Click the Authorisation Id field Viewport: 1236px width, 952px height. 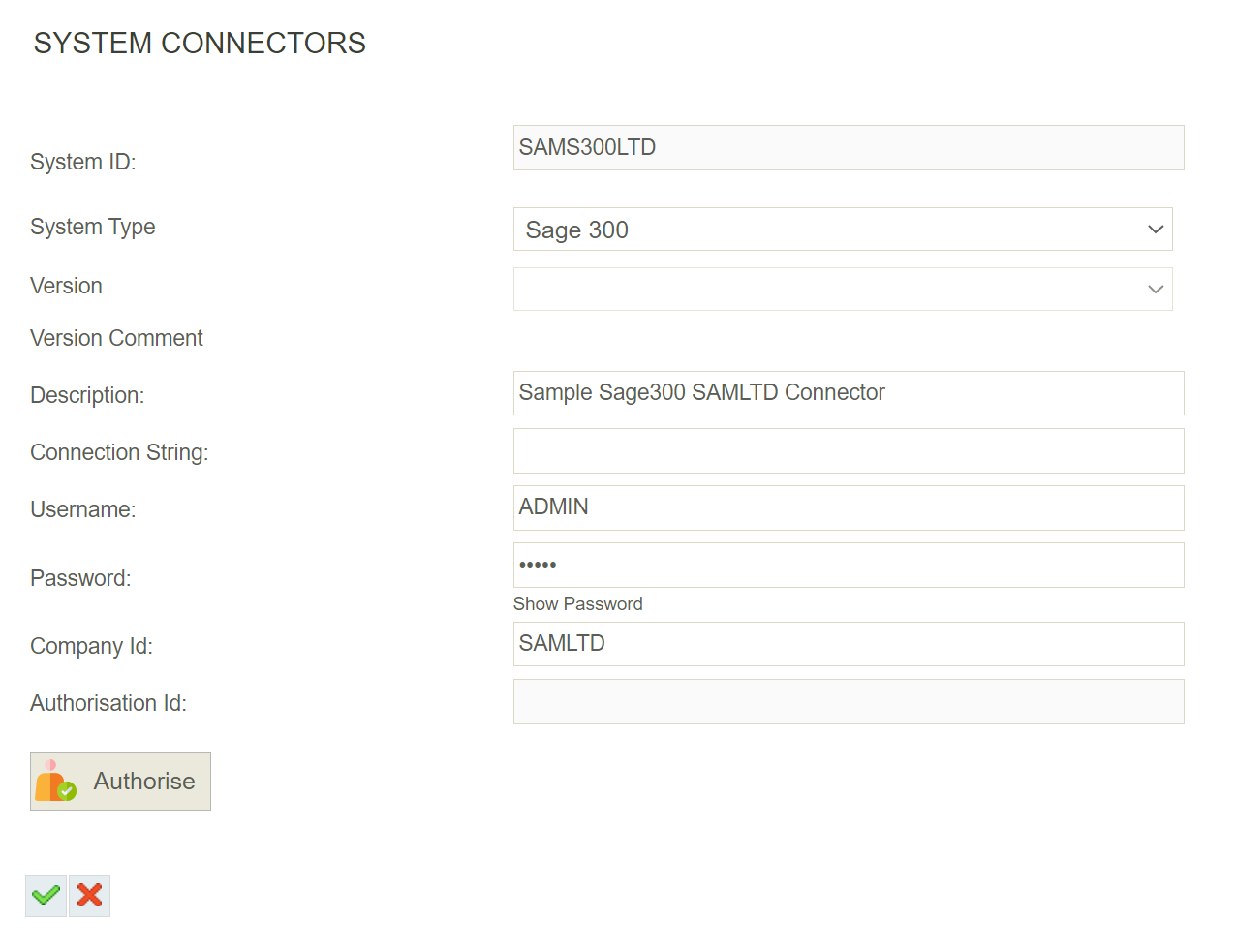848,701
